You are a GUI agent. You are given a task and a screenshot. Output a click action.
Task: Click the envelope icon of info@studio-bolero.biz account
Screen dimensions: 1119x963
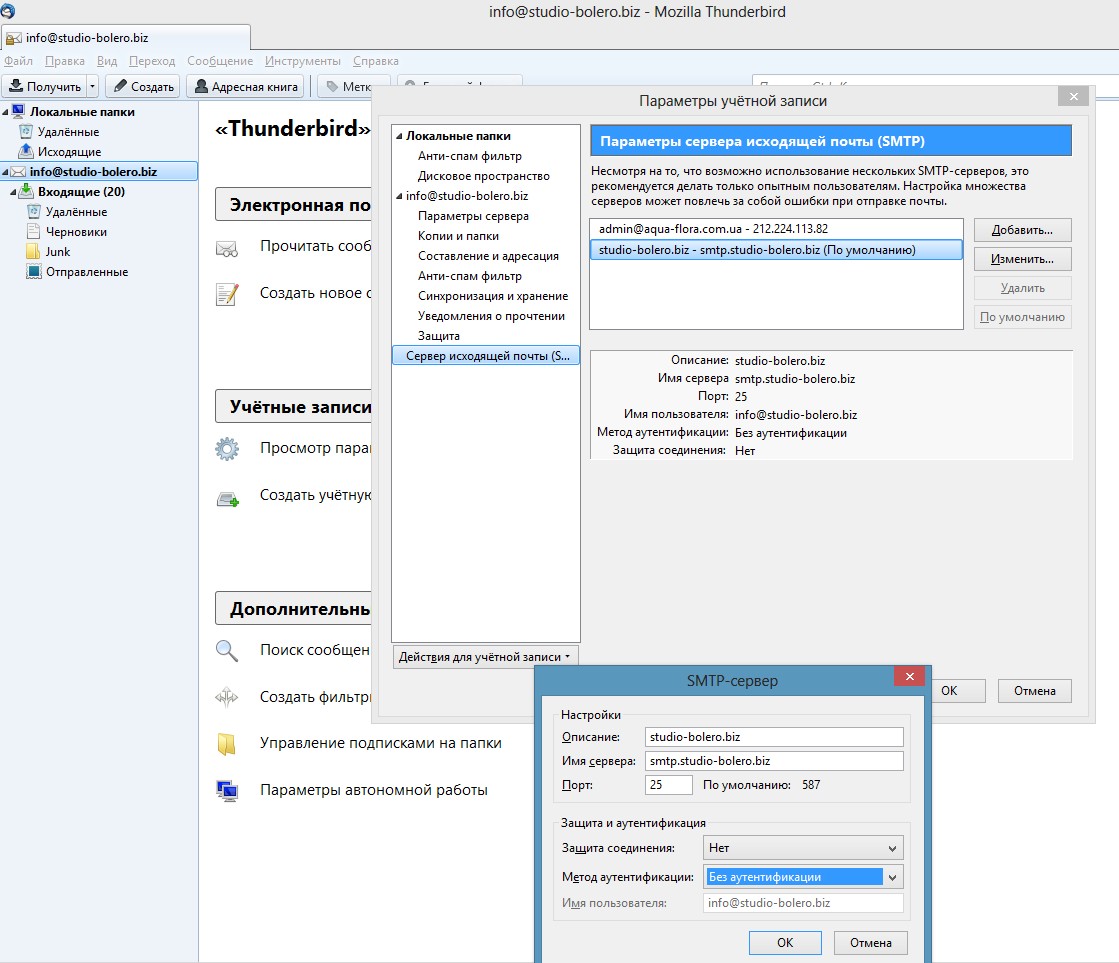coord(19,171)
